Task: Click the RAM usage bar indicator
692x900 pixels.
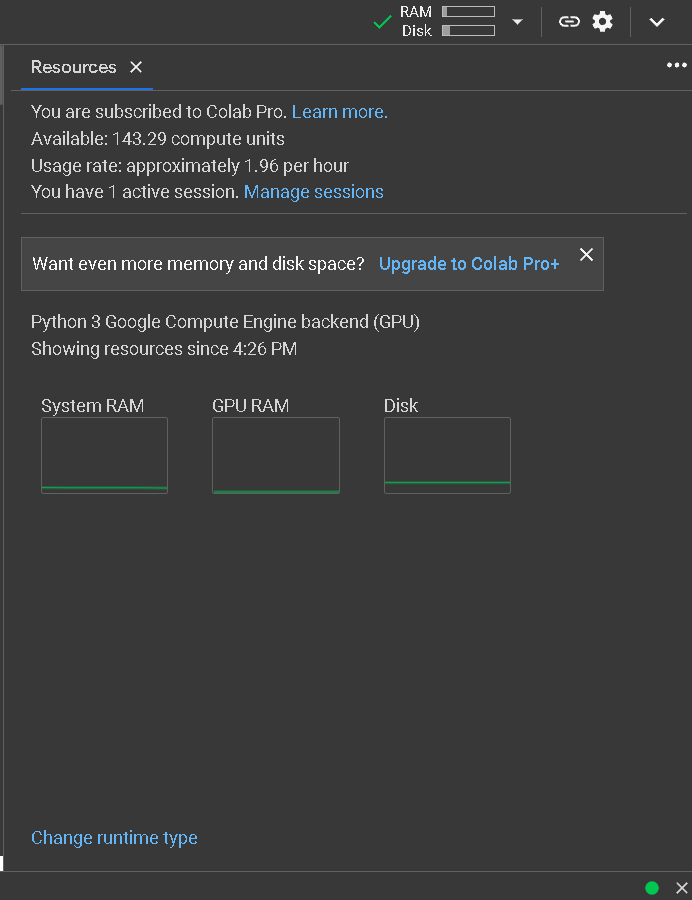Action: (468, 11)
